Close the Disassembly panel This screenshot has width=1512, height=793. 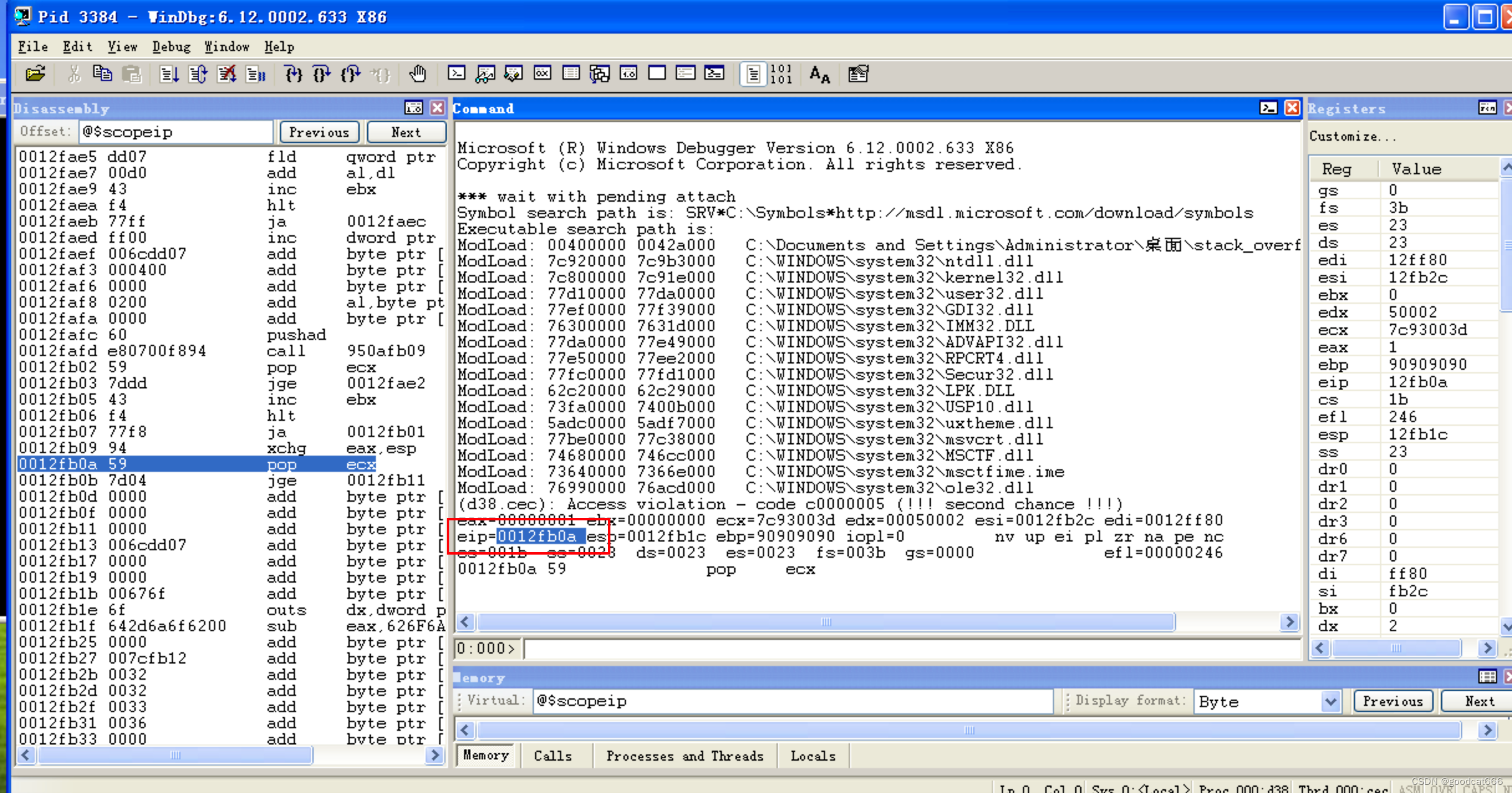click(438, 108)
